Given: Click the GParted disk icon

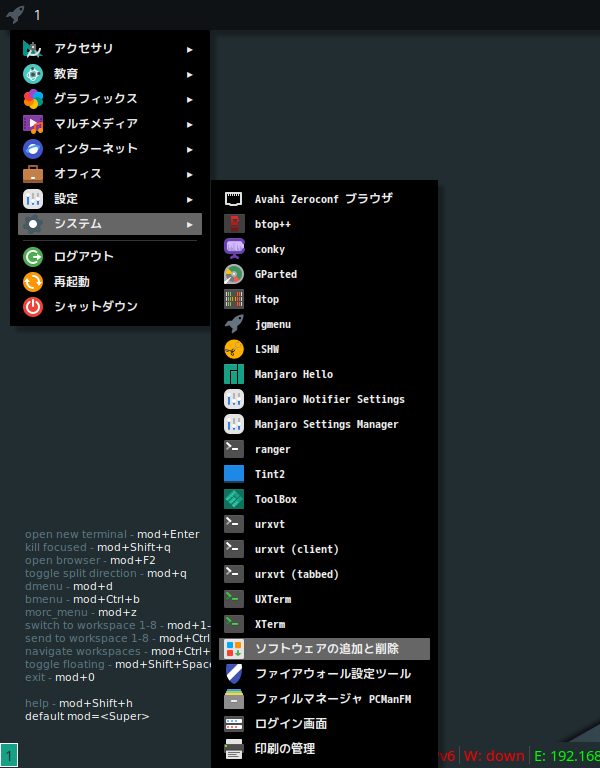Looking at the screenshot, I should click(x=234, y=274).
